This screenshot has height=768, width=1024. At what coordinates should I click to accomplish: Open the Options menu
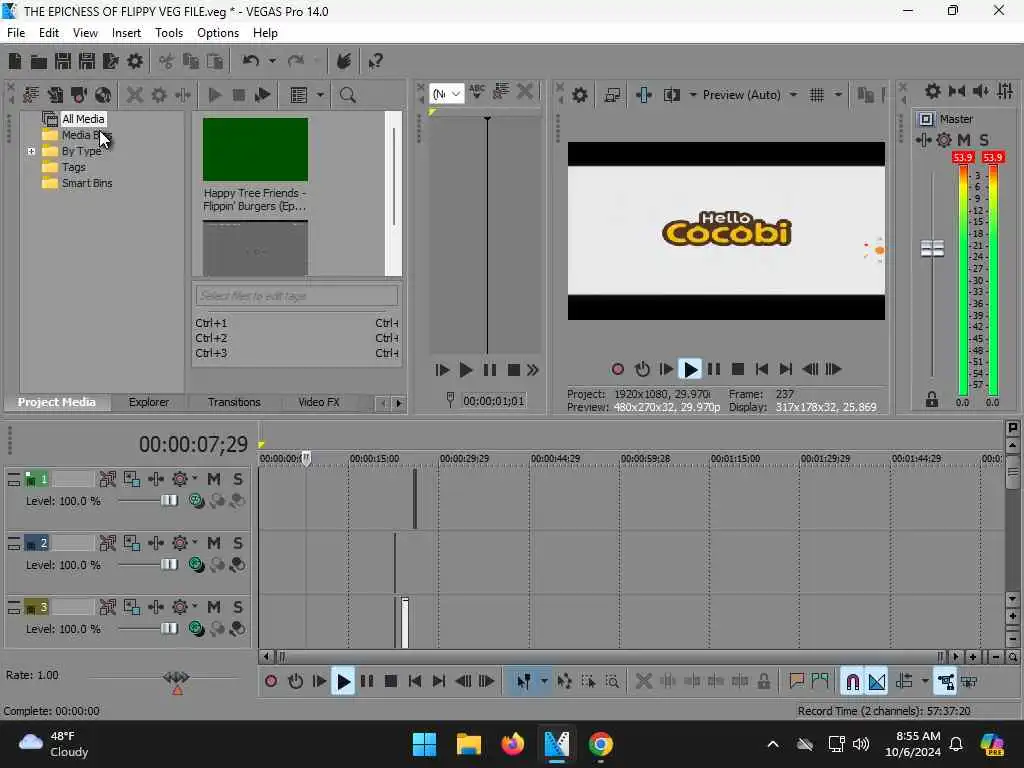217,33
